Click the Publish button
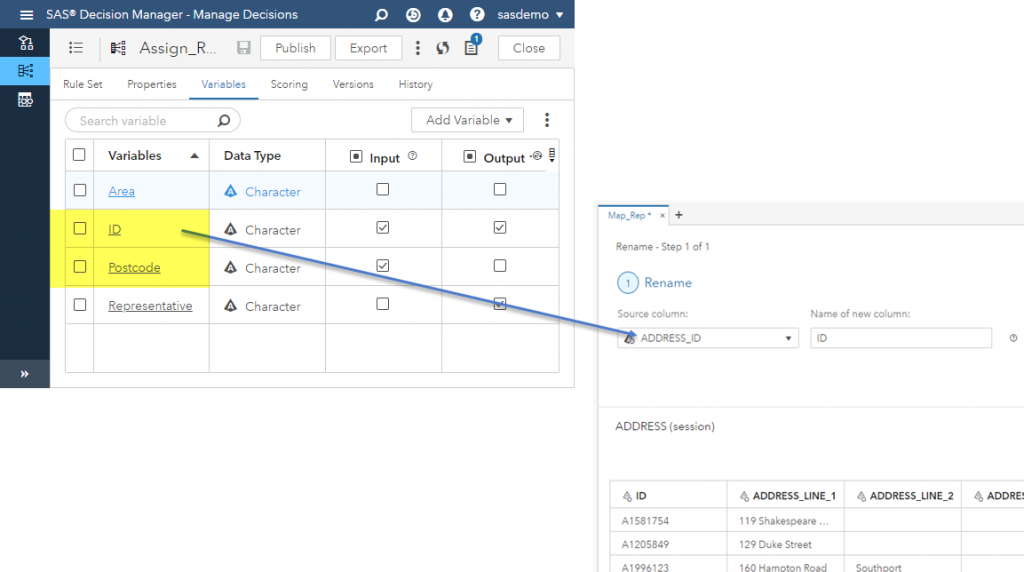Screen dimensions: 1024x572 tap(295, 48)
